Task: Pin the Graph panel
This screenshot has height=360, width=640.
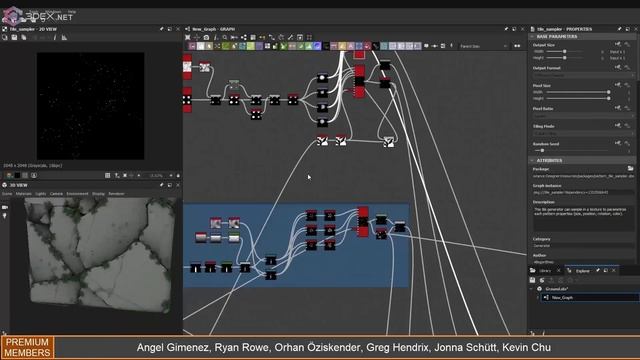Action: click(x=507, y=29)
